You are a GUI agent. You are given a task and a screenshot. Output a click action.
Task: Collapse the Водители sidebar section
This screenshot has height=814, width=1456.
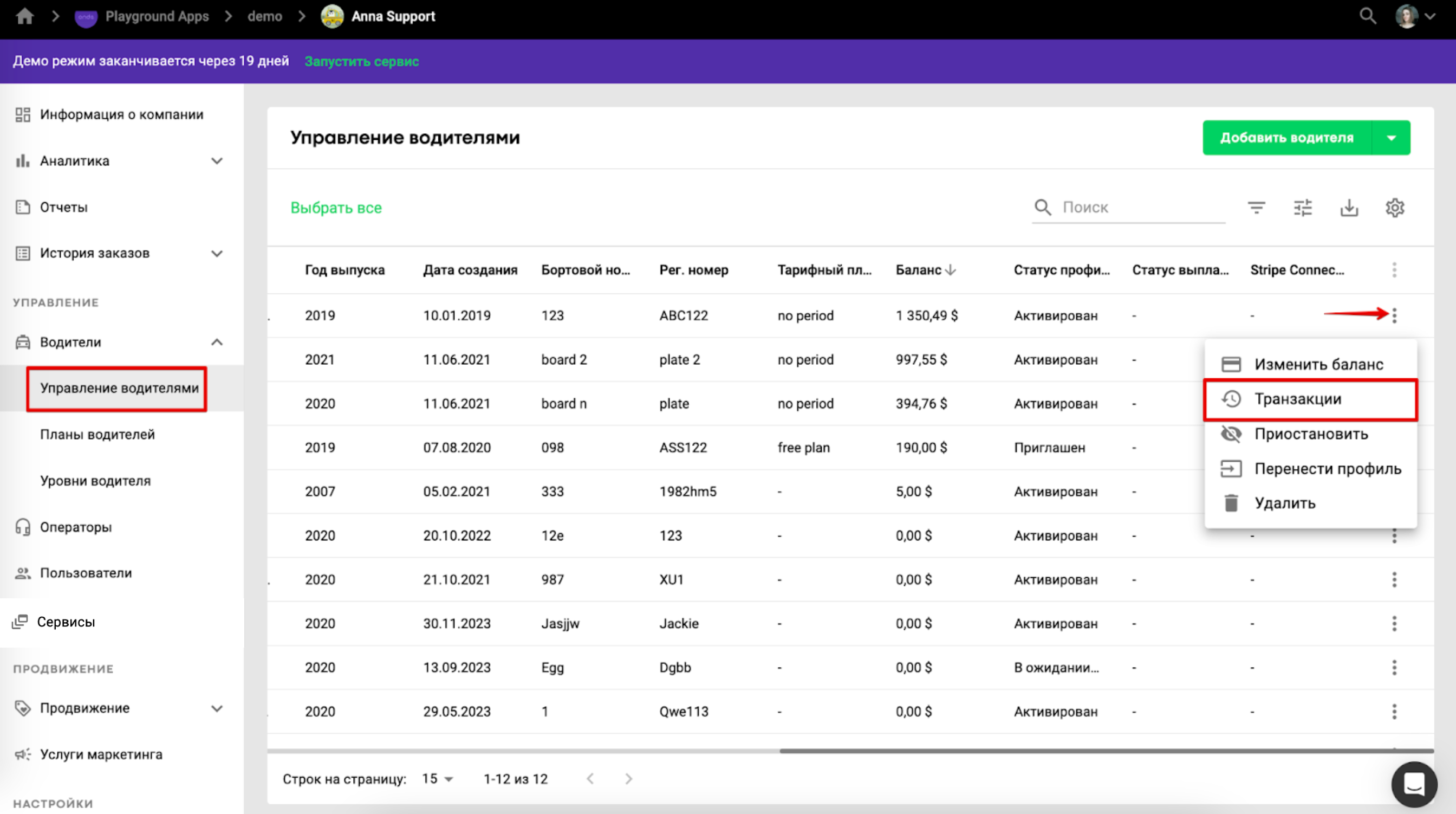click(217, 342)
